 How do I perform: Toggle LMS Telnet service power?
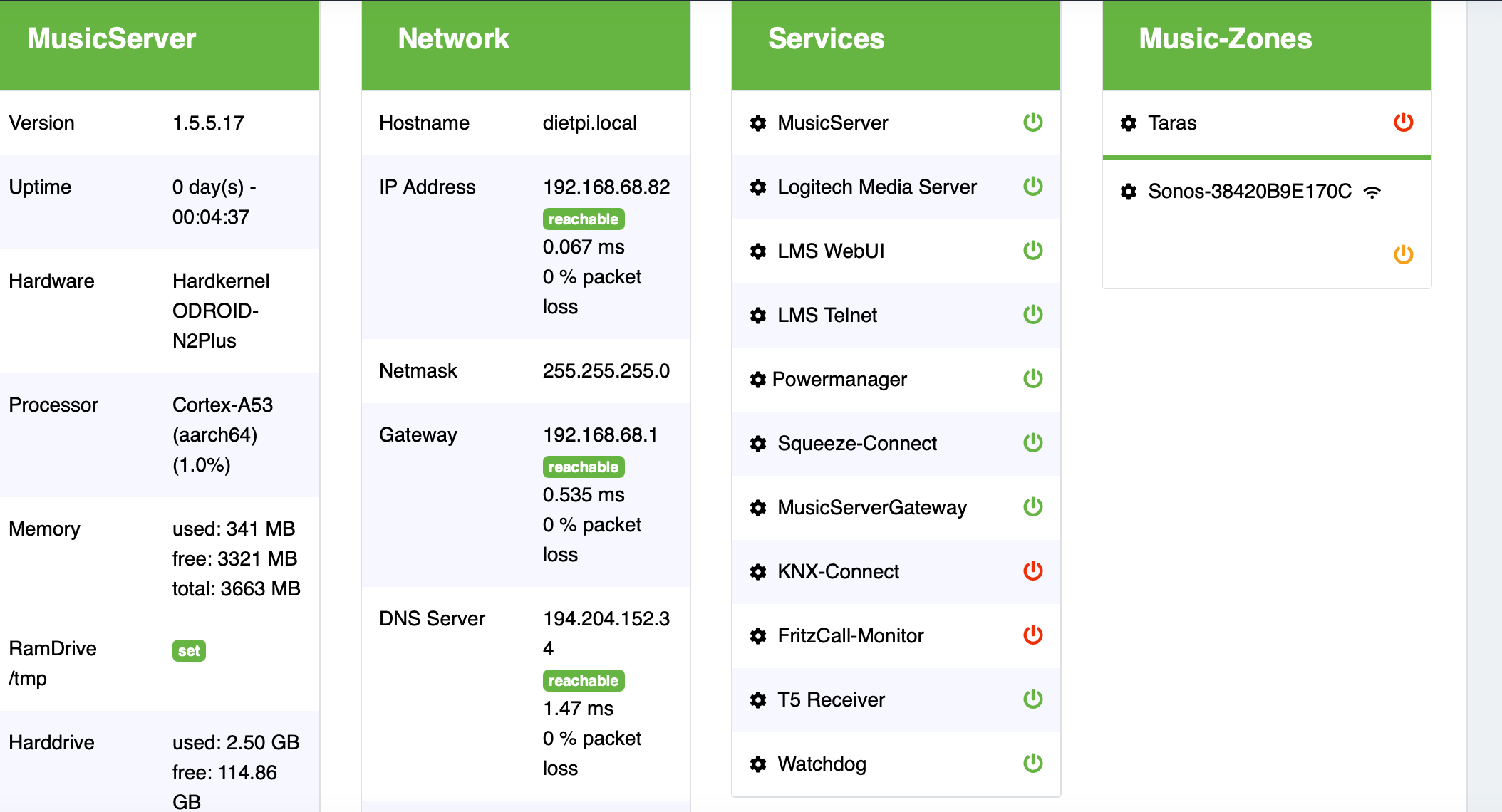point(1033,314)
